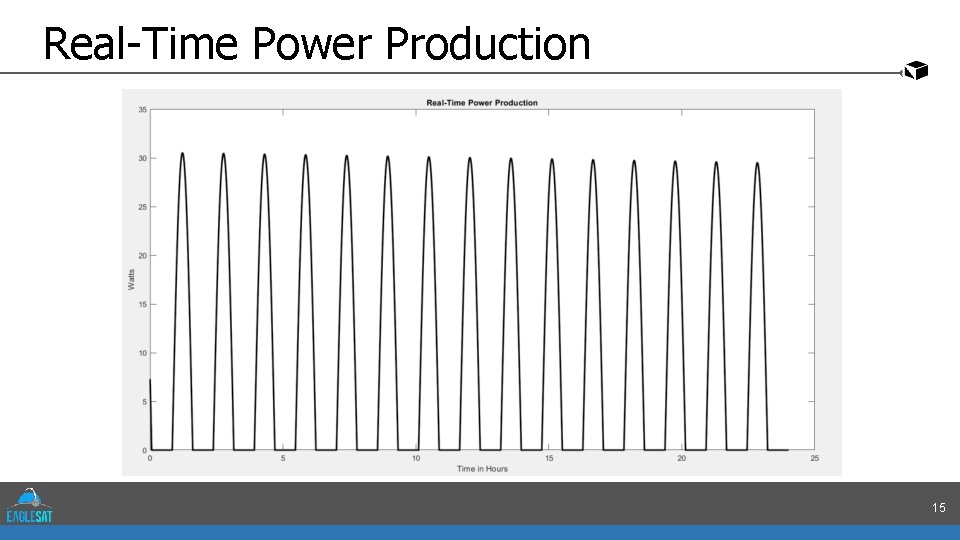The height and width of the screenshot is (540, 960).
Task: Click the y-axis tick label 30
Action: pyautogui.click(x=143, y=159)
